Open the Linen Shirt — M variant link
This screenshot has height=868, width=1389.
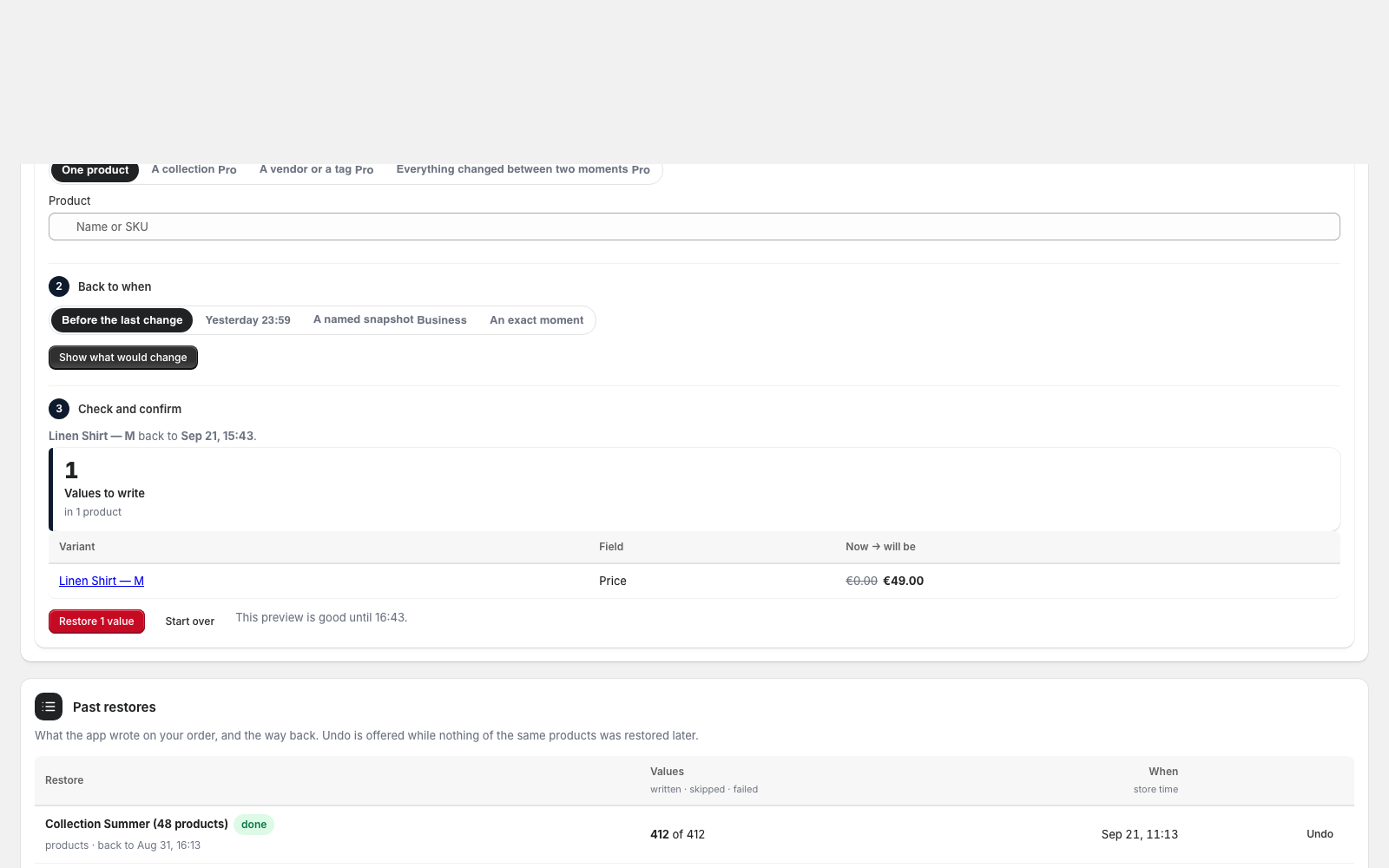(x=102, y=581)
